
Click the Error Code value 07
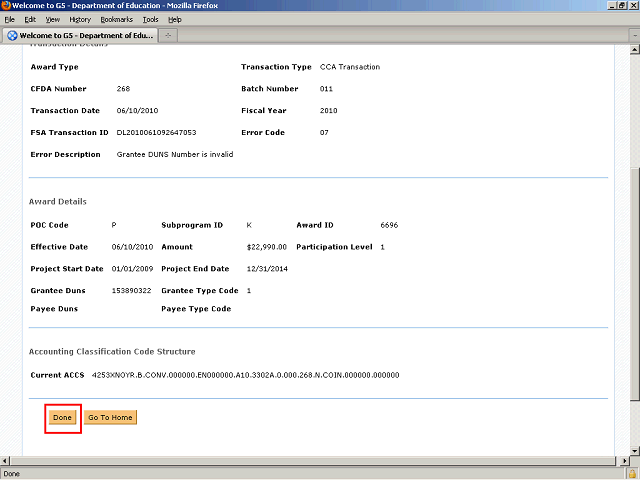click(324, 132)
